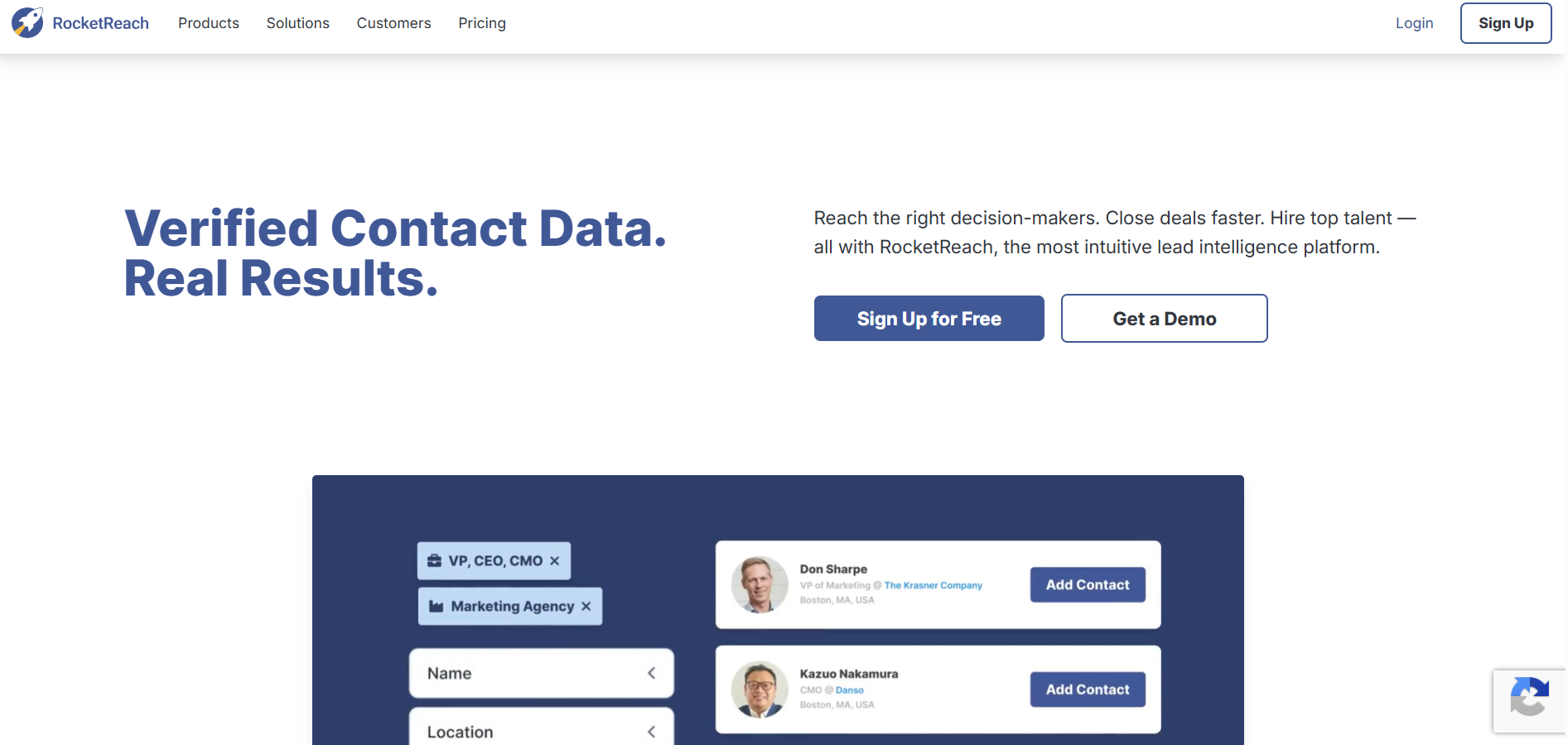Remove the VP, CEO, CMO filter chip

[x=554, y=560]
